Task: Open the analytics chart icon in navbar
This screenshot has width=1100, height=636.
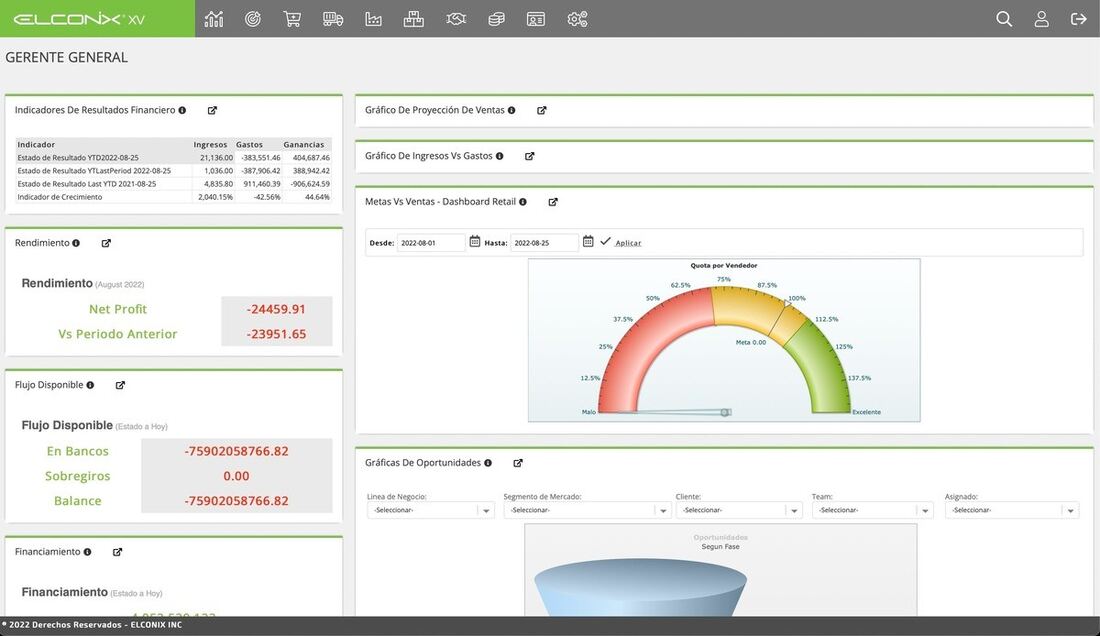Action: [214, 19]
